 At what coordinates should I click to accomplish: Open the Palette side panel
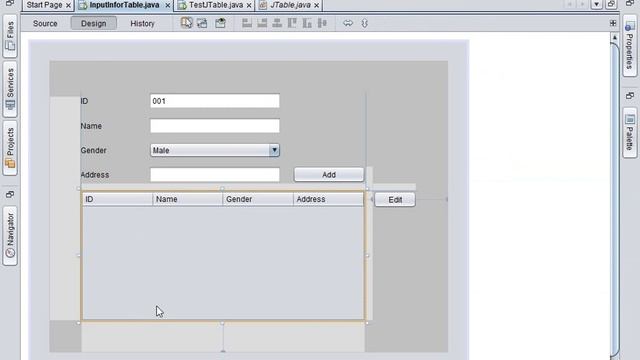[x=630, y=133]
